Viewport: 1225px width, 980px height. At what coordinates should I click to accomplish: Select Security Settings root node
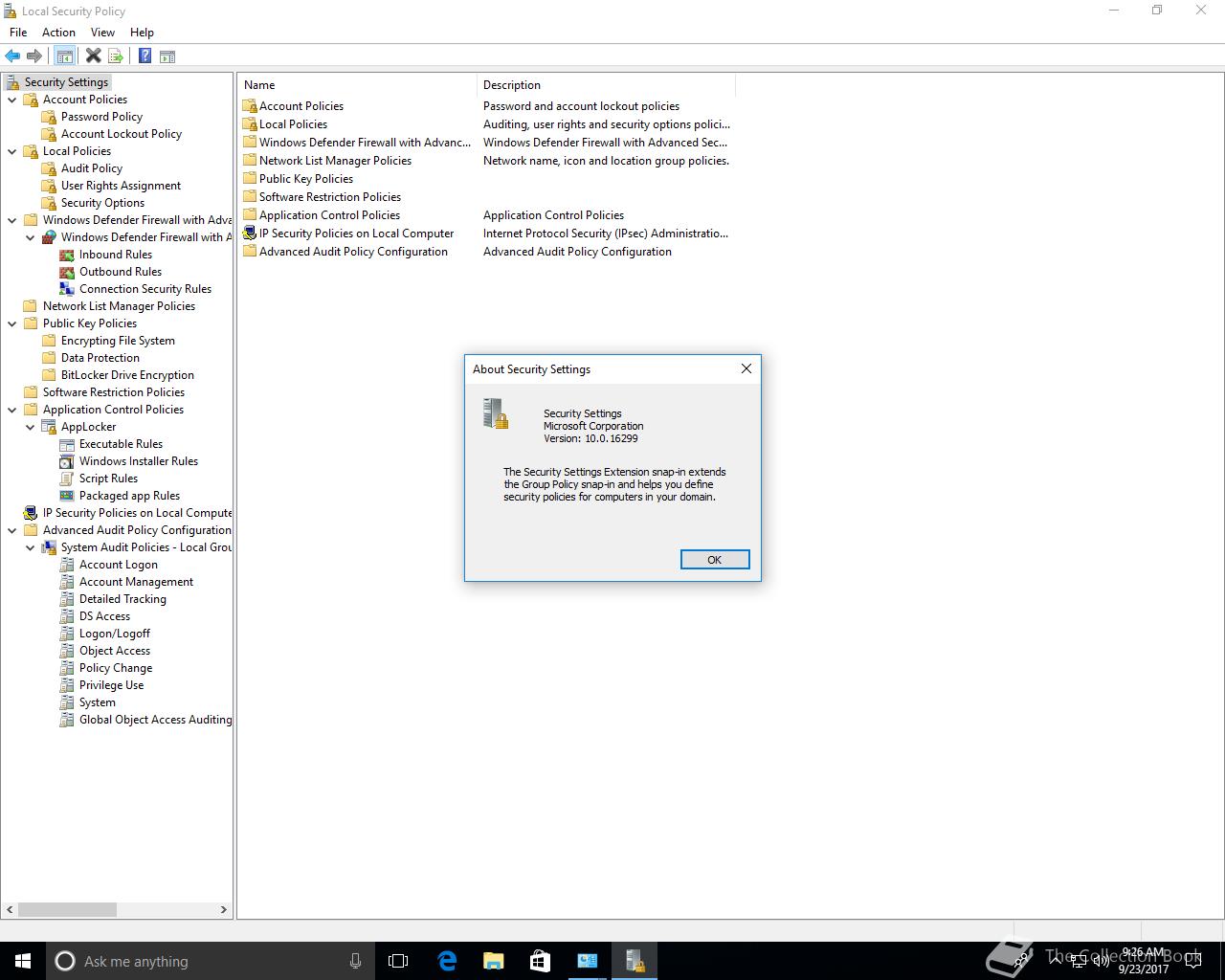(x=66, y=82)
